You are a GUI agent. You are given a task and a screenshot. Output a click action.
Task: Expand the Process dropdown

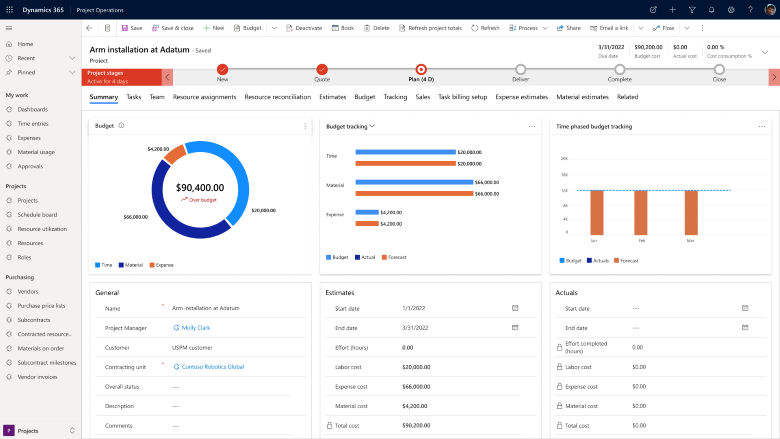(x=545, y=28)
